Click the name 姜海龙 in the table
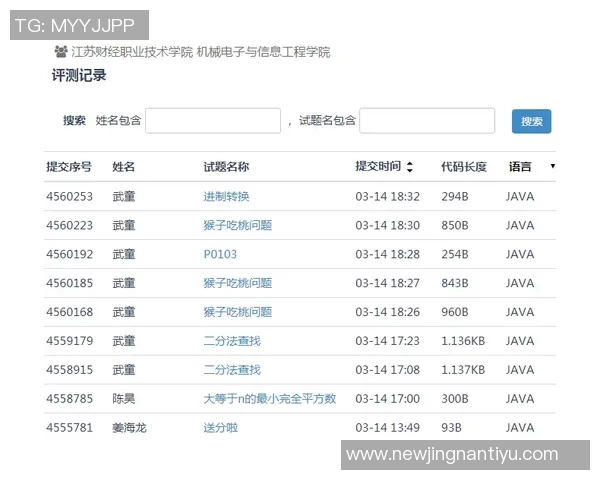This screenshot has height=480, width=600. click(x=129, y=428)
